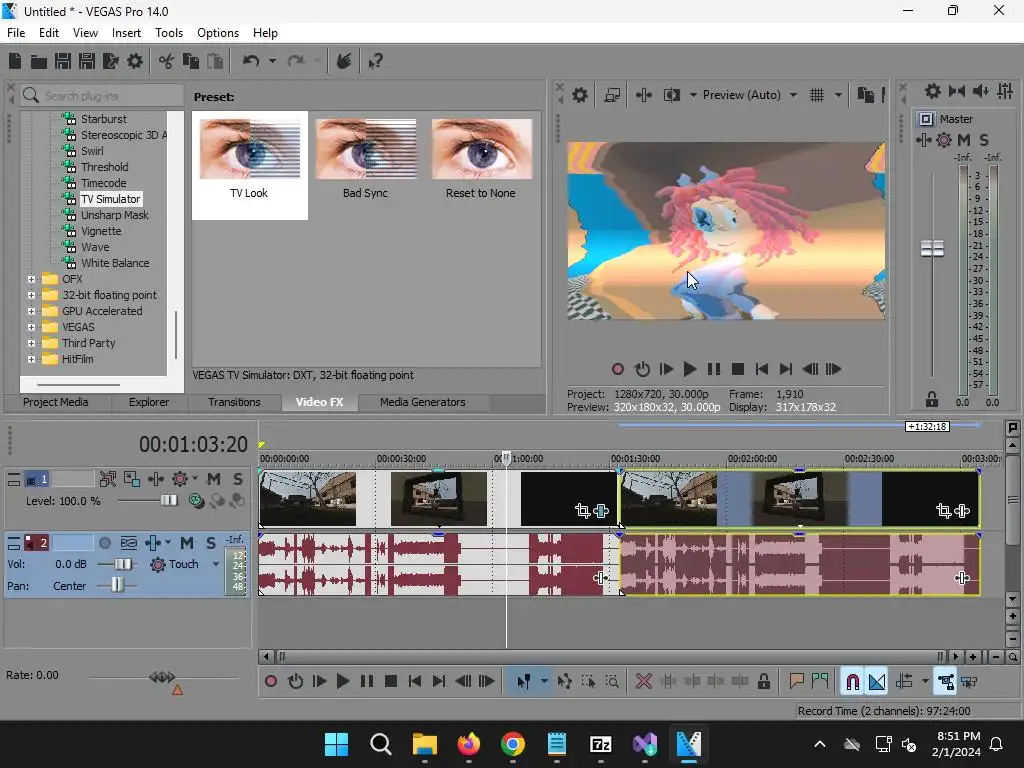Click the Copy icon in toolbar
Image resolution: width=1024 pixels, height=768 pixels.
pos(191,61)
